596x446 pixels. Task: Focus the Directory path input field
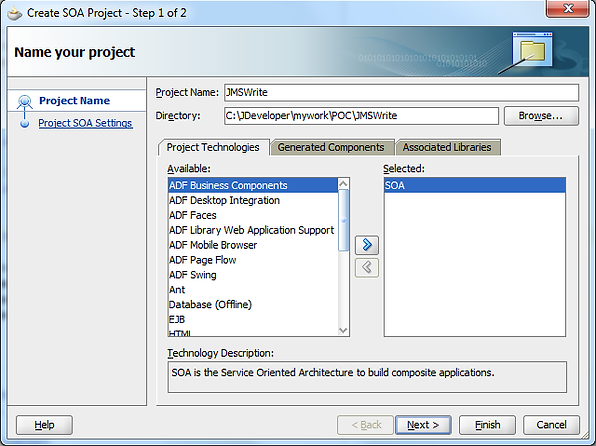pos(361,116)
